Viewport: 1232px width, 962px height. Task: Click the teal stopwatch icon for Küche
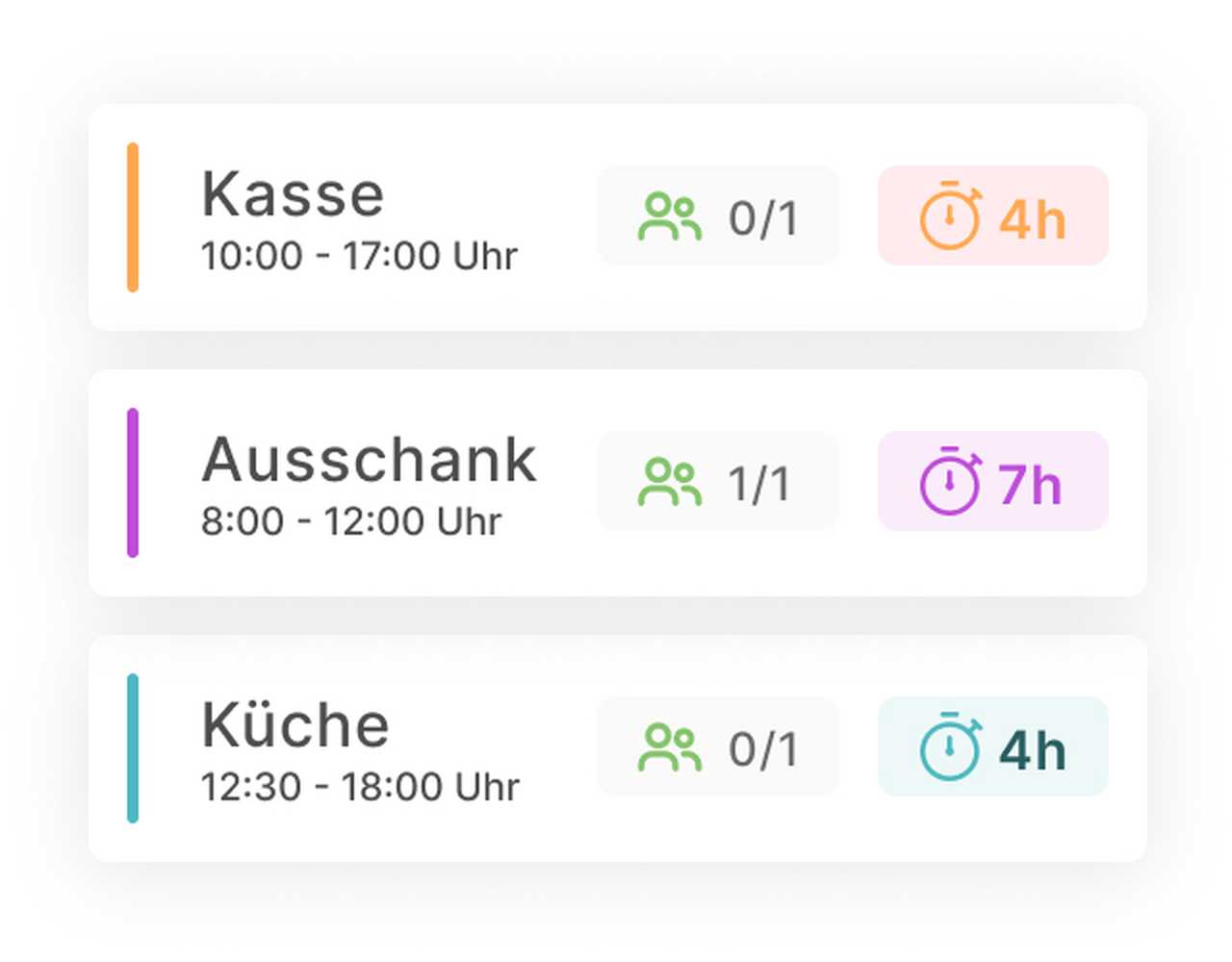950,747
